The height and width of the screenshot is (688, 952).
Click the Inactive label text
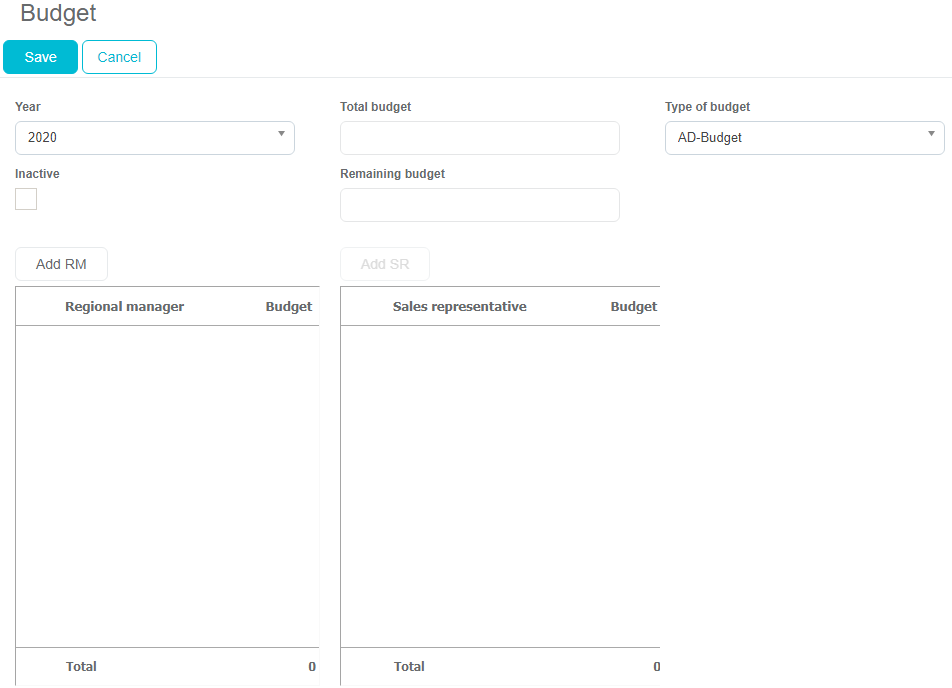[x=37, y=174]
